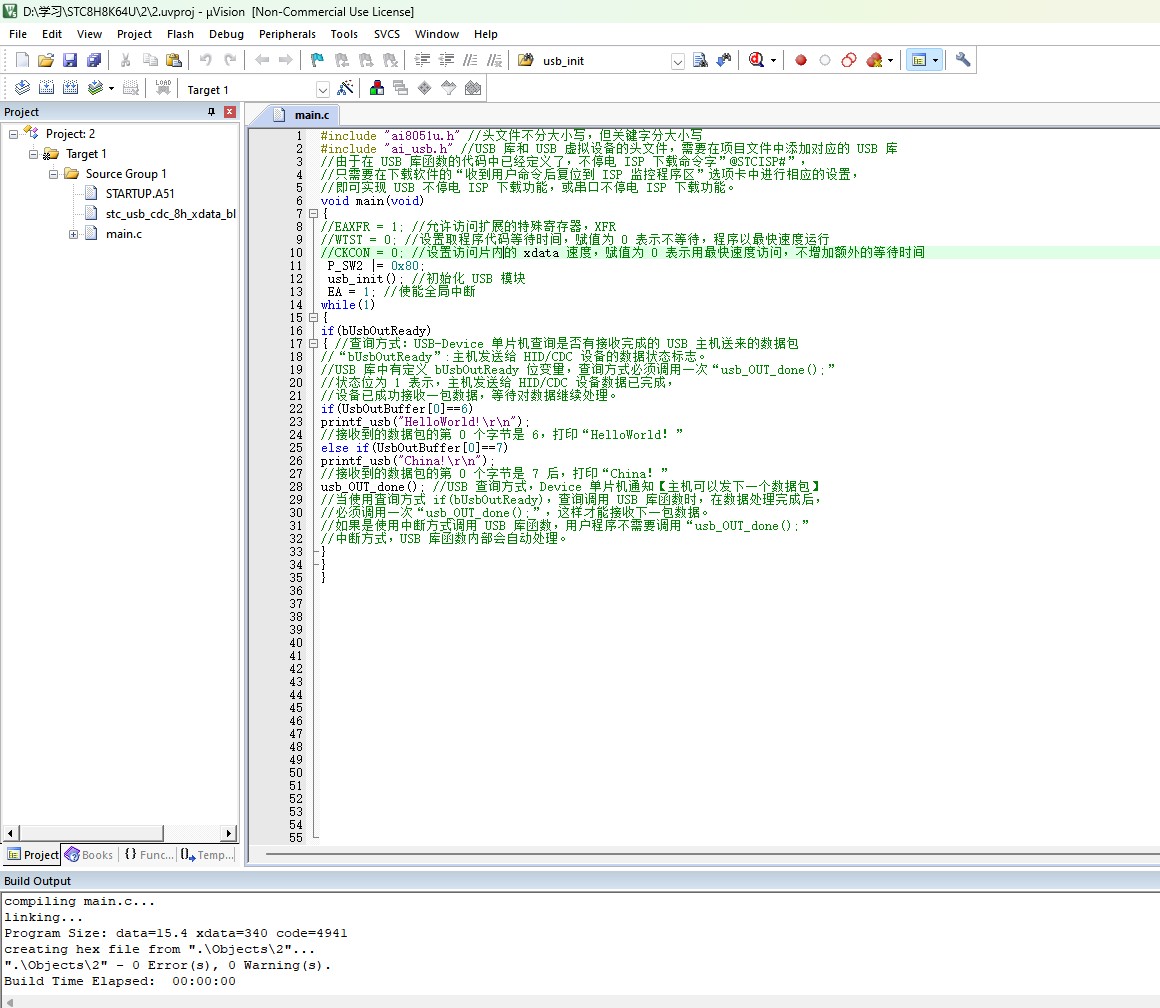
Task: Download to flash LOAD icon
Action: pos(163,88)
